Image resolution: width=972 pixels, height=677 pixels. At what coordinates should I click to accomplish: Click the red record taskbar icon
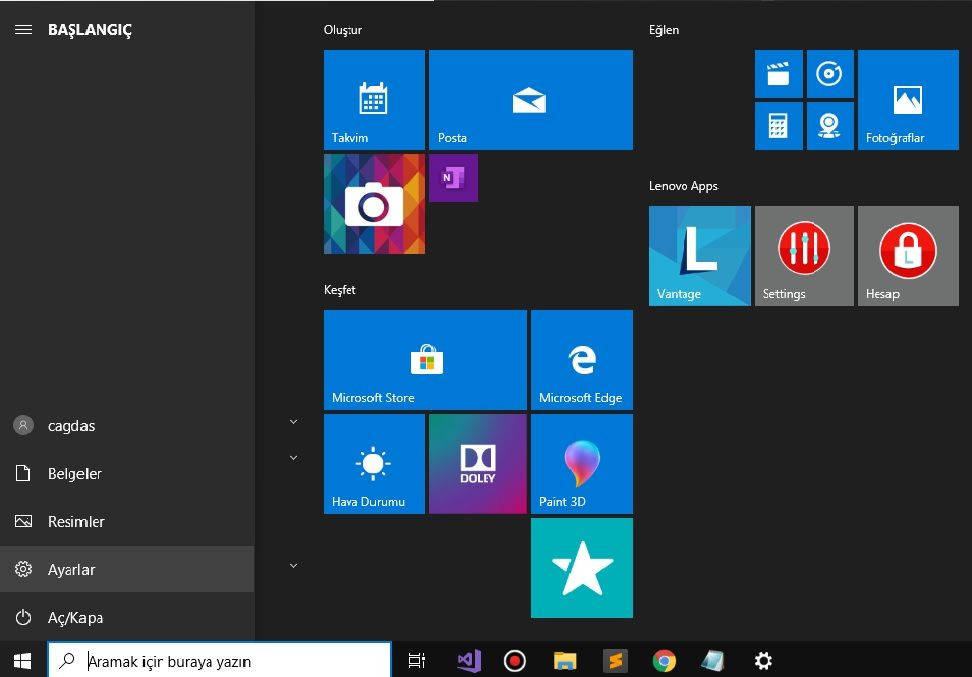tap(515, 660)
